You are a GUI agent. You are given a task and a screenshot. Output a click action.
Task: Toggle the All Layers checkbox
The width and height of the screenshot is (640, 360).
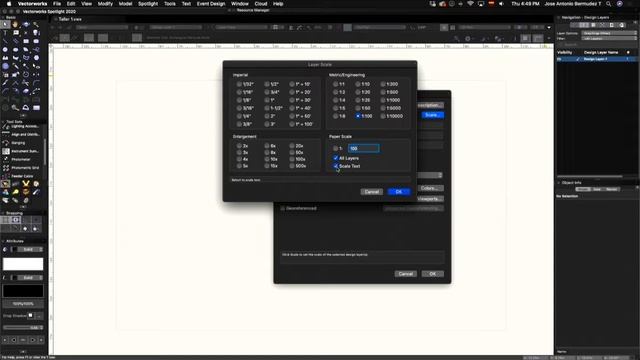coord(336,158)
